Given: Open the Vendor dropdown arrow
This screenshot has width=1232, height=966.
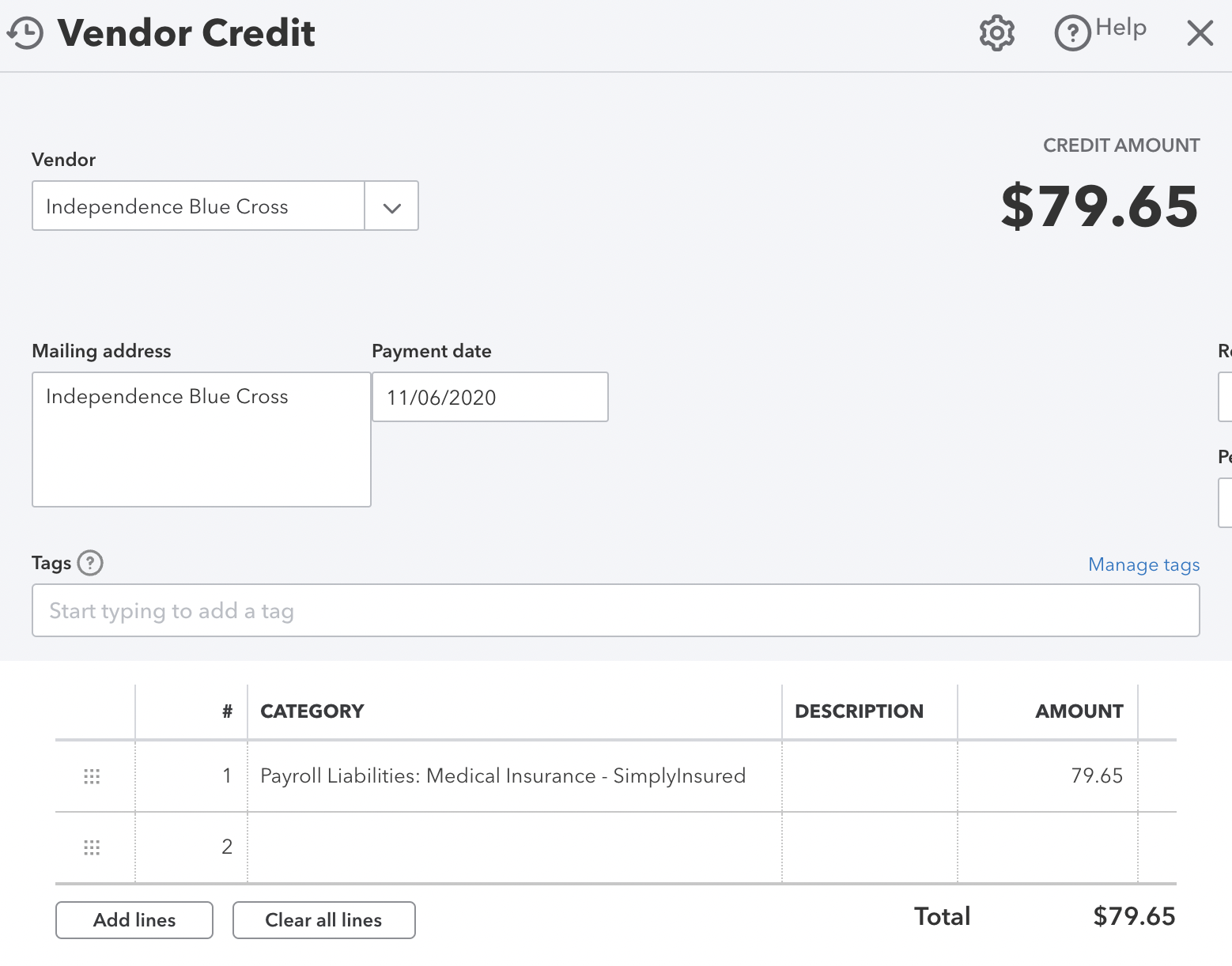Looking at the screenshot, I should 391,206.
